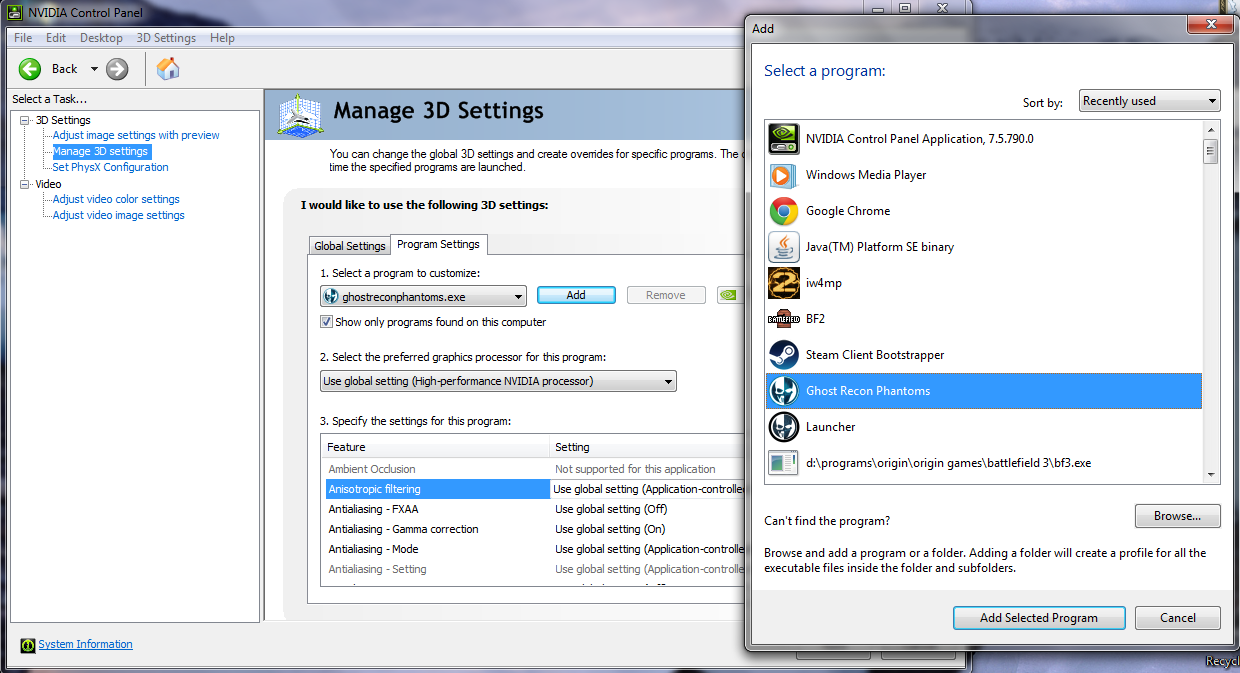
Task: Collapse the 3D Settings tree node
Action: pos(25,120)
